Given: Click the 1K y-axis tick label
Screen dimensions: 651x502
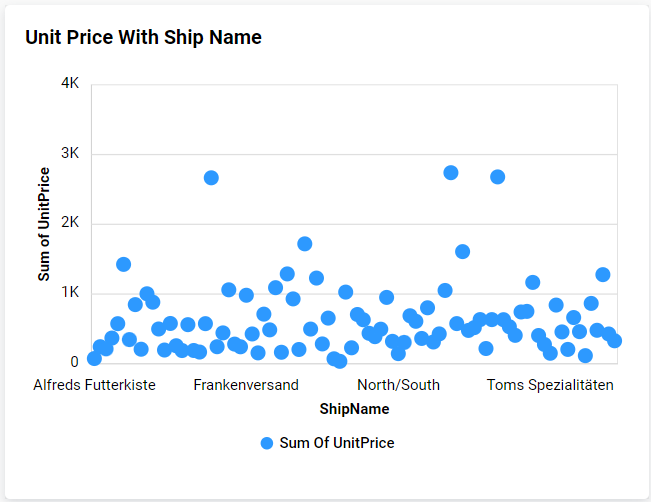Looking at the screenshot, I should click(70, 293).
